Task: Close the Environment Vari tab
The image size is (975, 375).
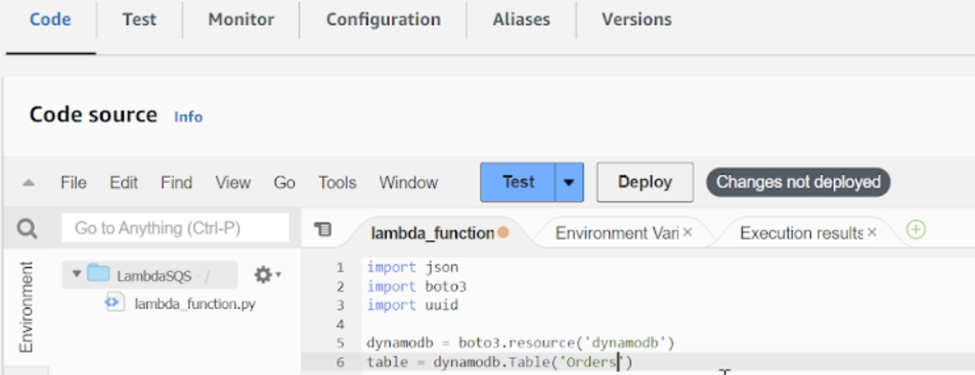Action: tap(687, 233)
